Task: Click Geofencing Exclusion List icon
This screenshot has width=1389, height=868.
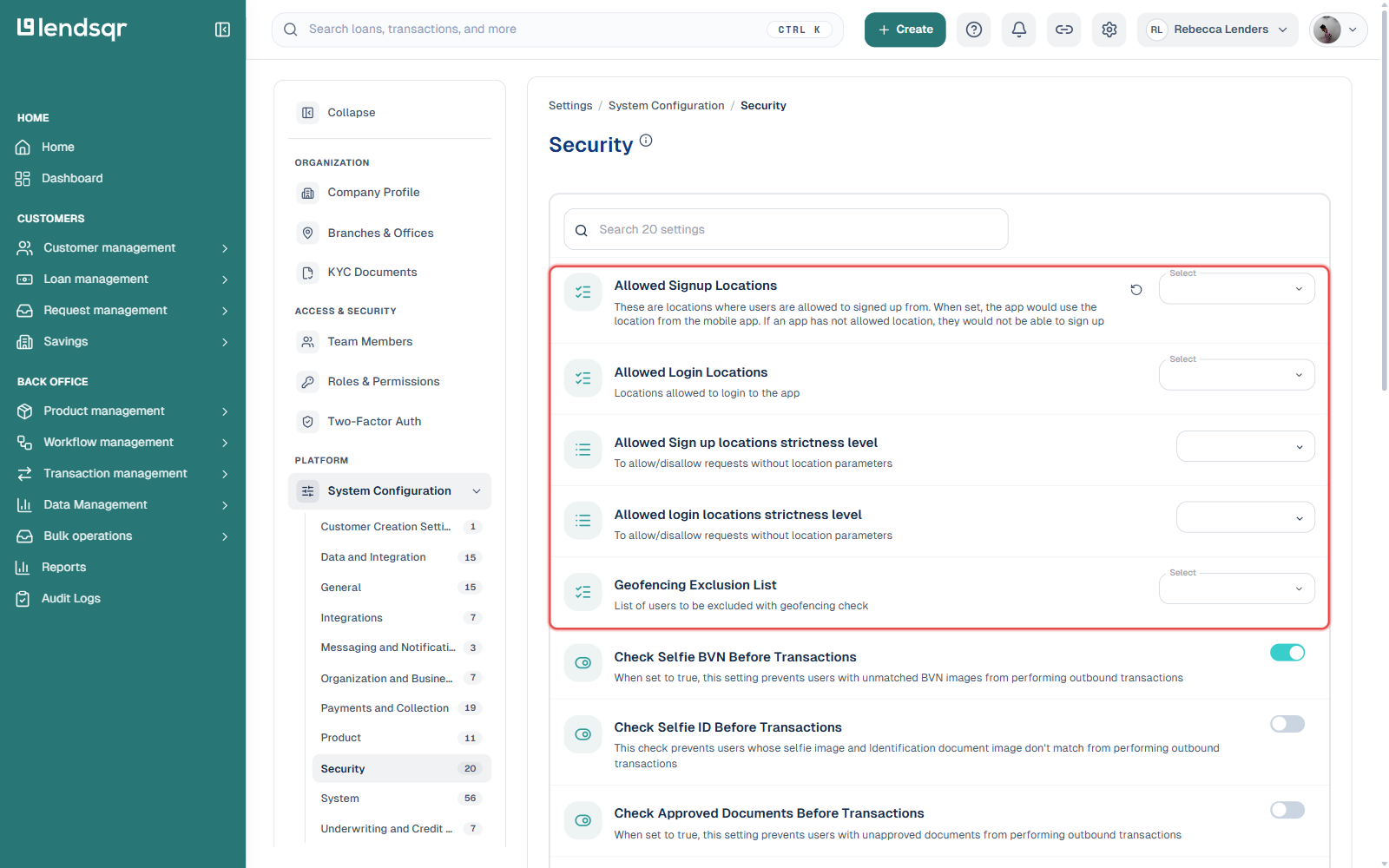Action: coord(583,592)
